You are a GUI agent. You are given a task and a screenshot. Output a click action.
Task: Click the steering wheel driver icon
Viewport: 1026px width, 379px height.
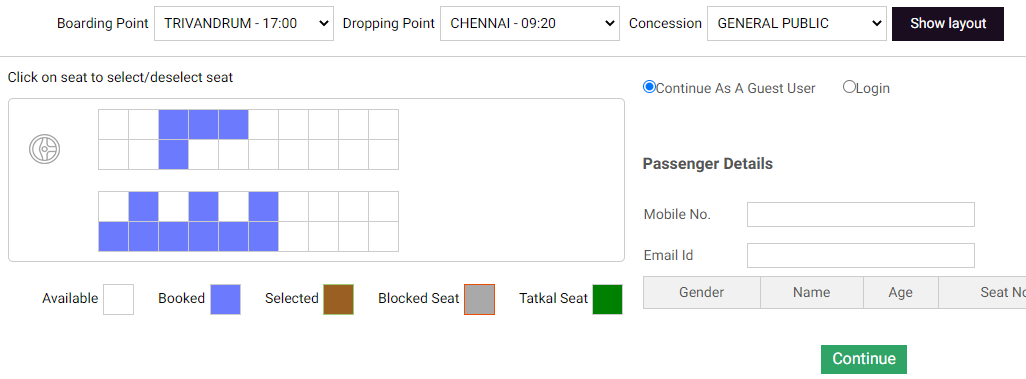click(x=44, y=149)
